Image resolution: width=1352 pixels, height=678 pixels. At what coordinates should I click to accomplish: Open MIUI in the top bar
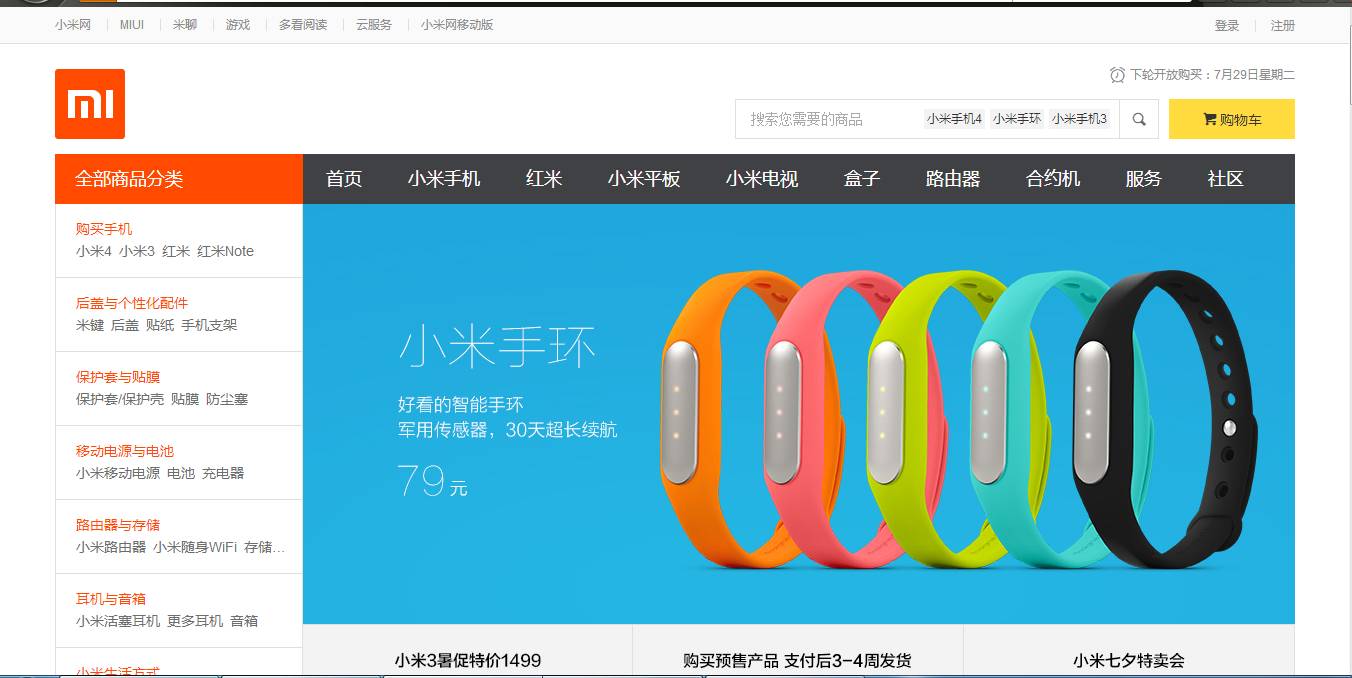[x=132, y=25]
